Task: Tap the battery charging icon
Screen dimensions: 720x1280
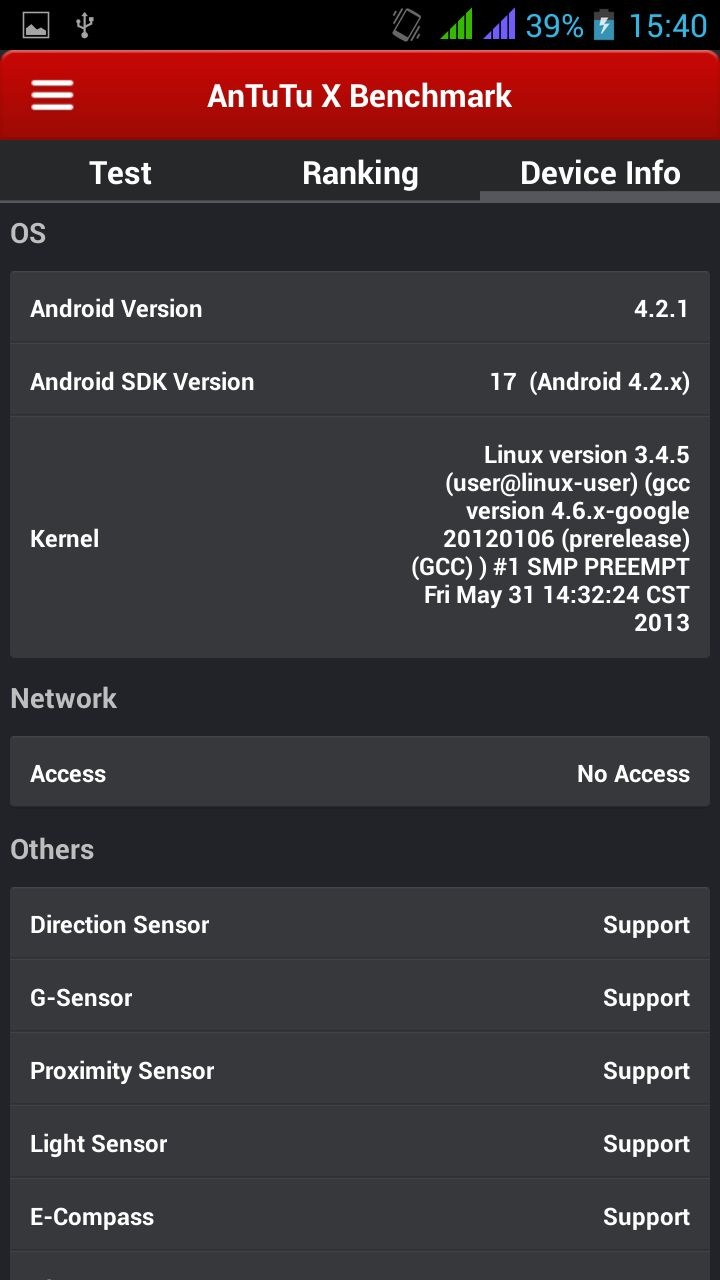Action: [x=604, y=25]
